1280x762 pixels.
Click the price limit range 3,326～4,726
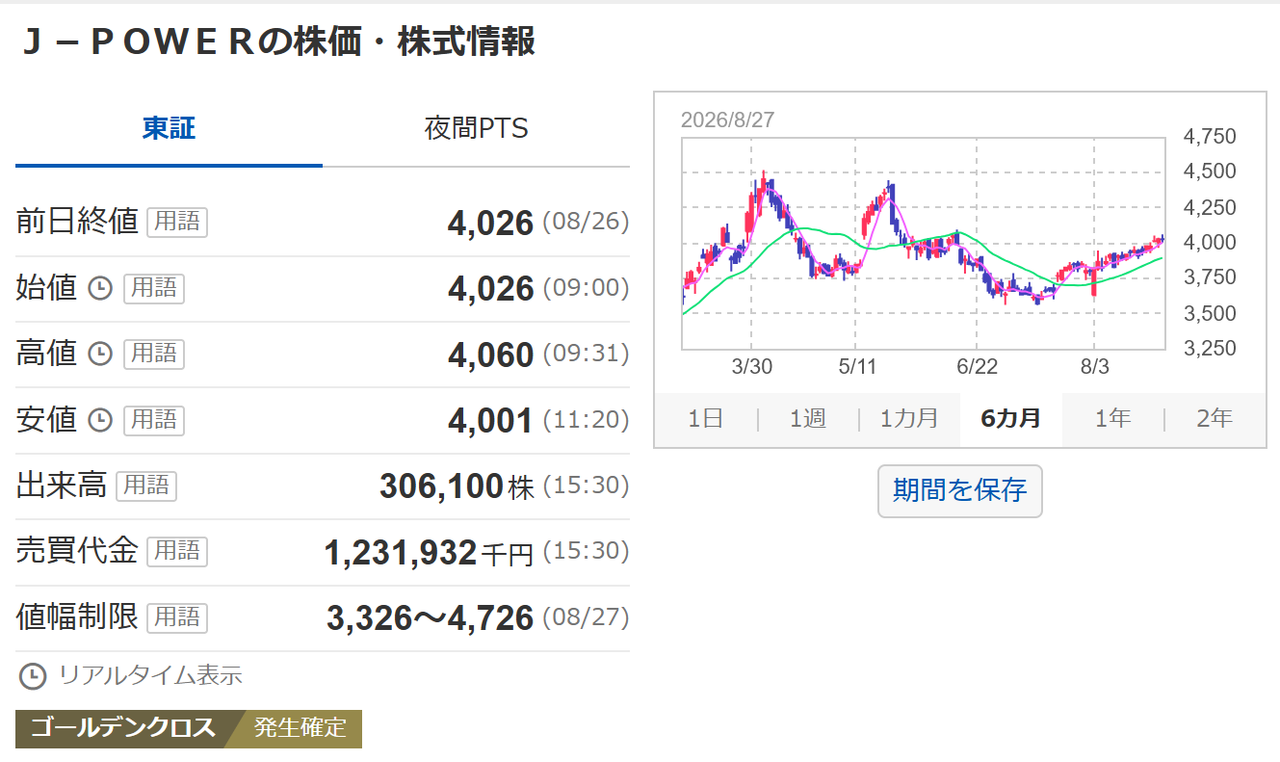click(x=430, y=618)
